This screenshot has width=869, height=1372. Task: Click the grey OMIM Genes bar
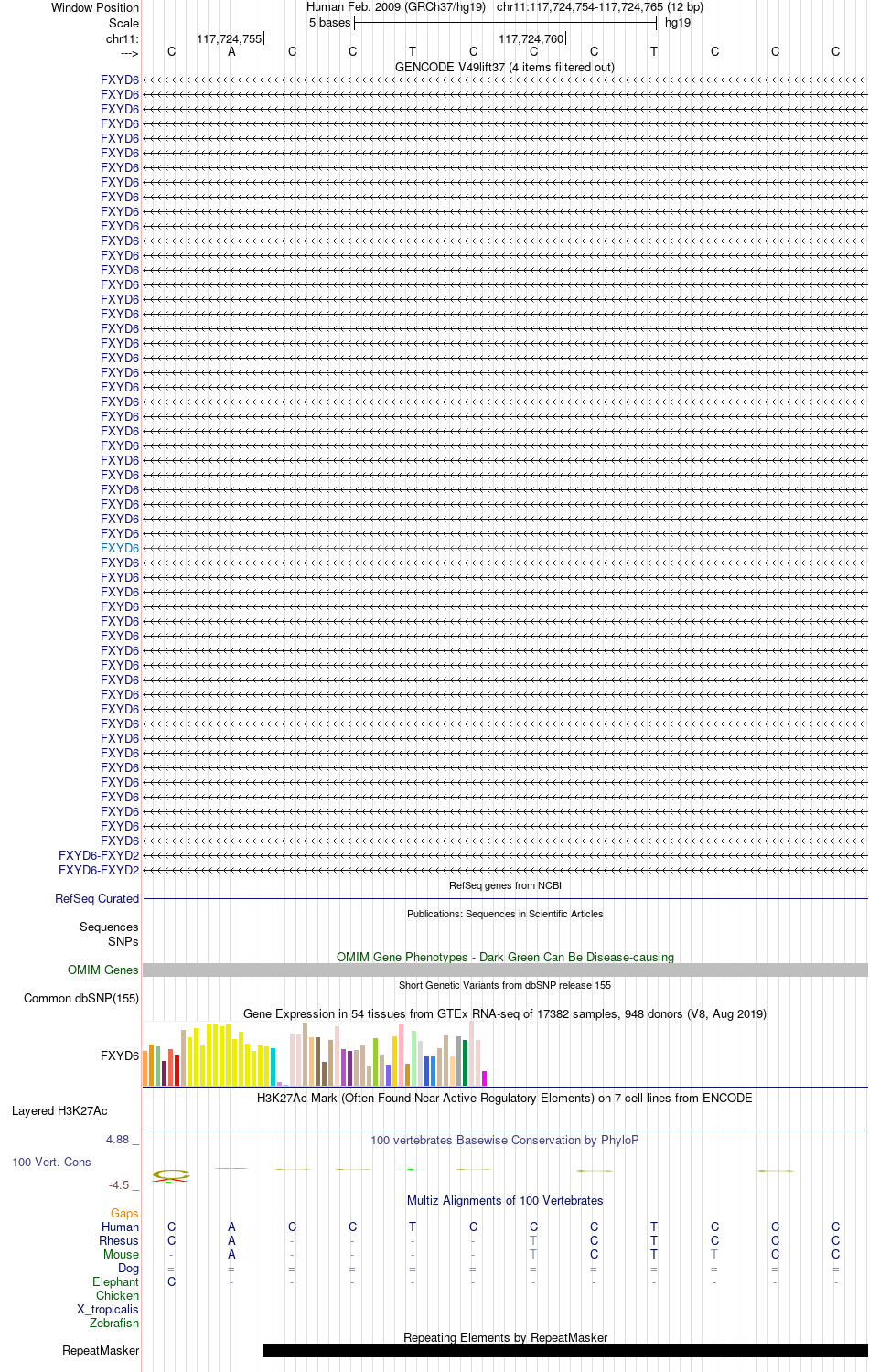(x=505, y=970)
